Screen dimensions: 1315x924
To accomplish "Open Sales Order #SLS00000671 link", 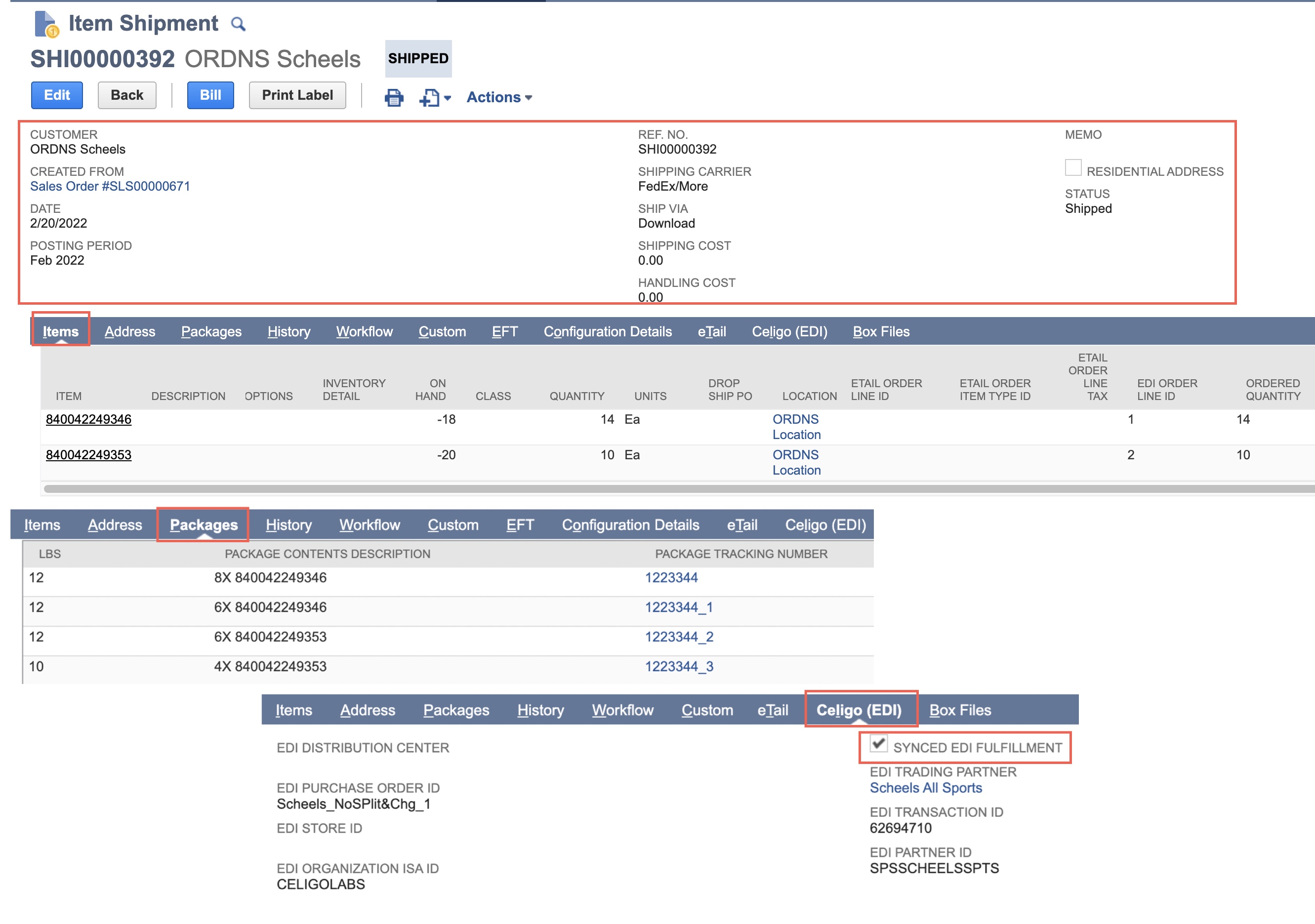I will [110, 186].
